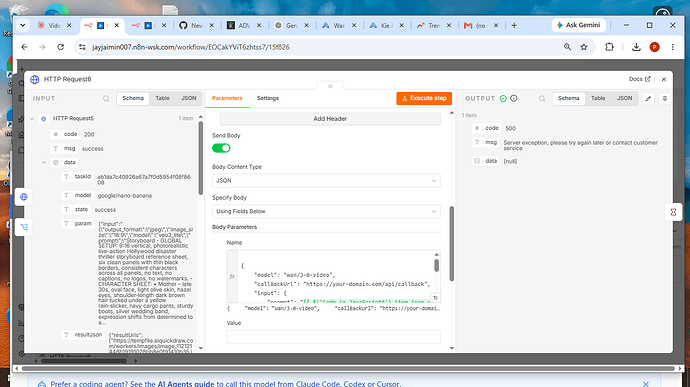
Task: Open the Specify Body dropdown
Action: pos(326,211)
